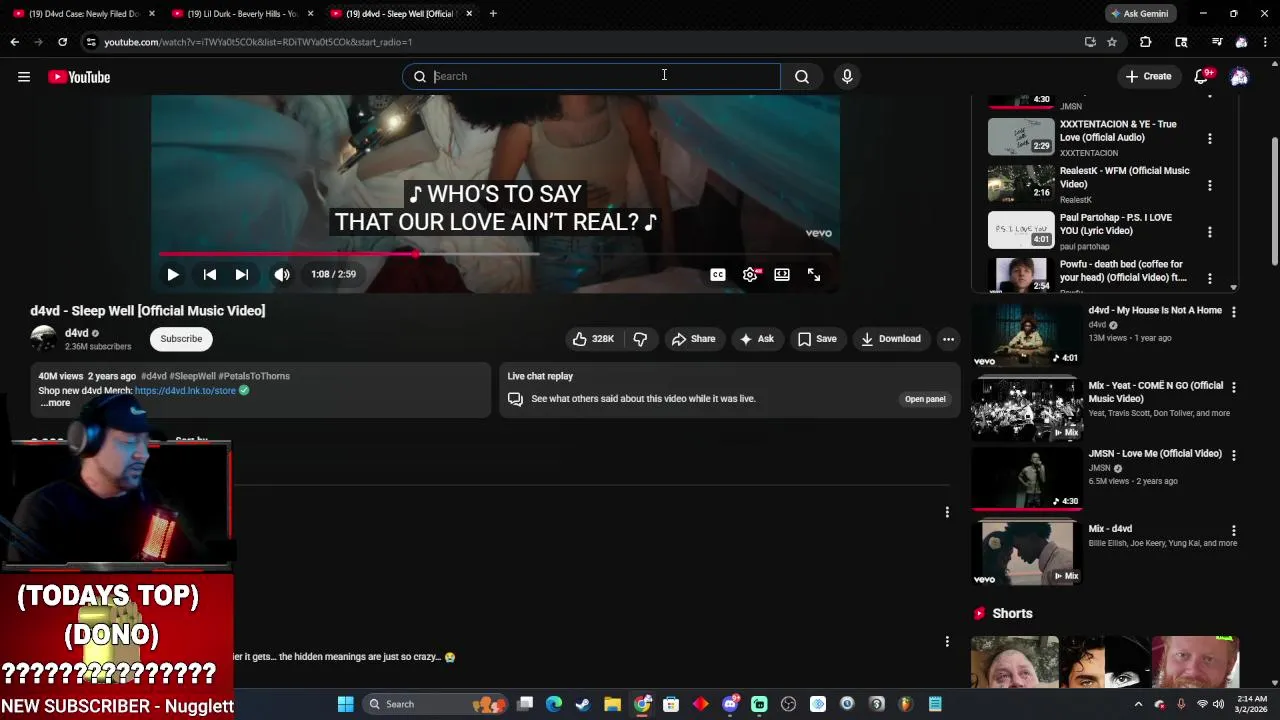Viewport: 1280px width, 720px height.
Task: Click the #SleepWell hashtag
Action: [192, 376]
